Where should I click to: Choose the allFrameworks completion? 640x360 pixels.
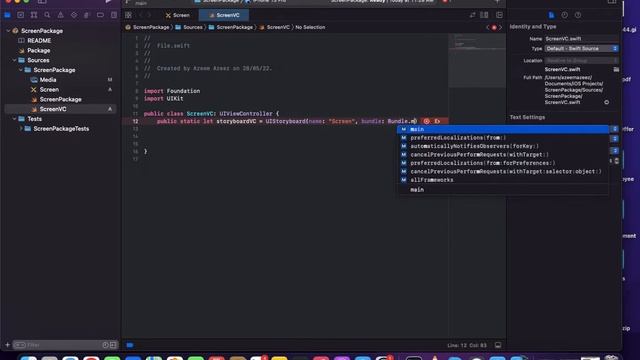[x=503, y=180]
